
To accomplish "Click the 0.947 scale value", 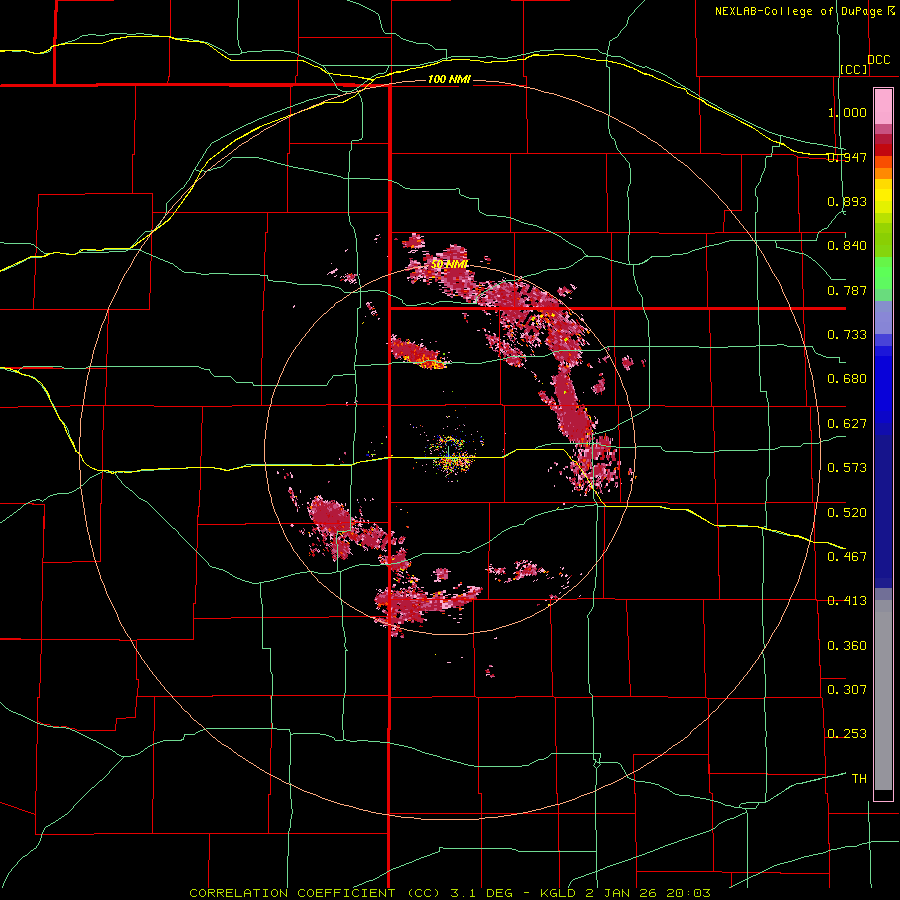I will click(x=847, y=157).
